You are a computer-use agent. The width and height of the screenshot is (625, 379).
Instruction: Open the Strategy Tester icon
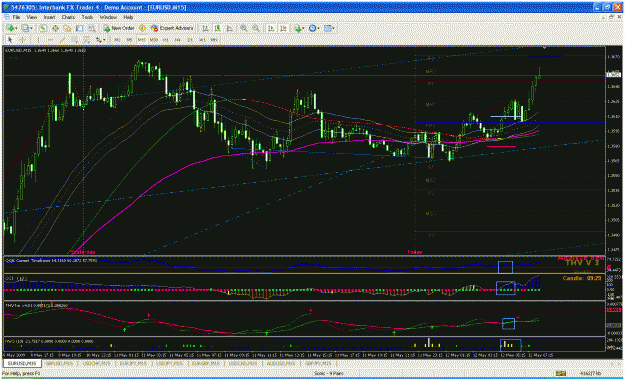[92, 28]
